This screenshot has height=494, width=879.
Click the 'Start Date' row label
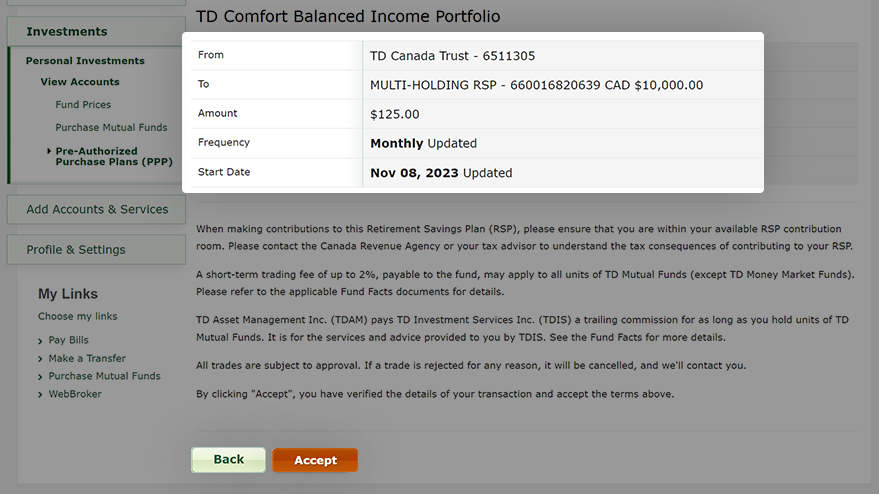click(224, 172)
